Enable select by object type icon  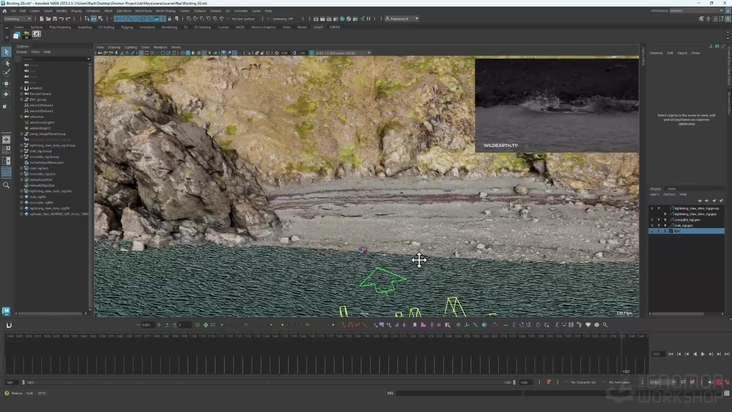(93, 19)
